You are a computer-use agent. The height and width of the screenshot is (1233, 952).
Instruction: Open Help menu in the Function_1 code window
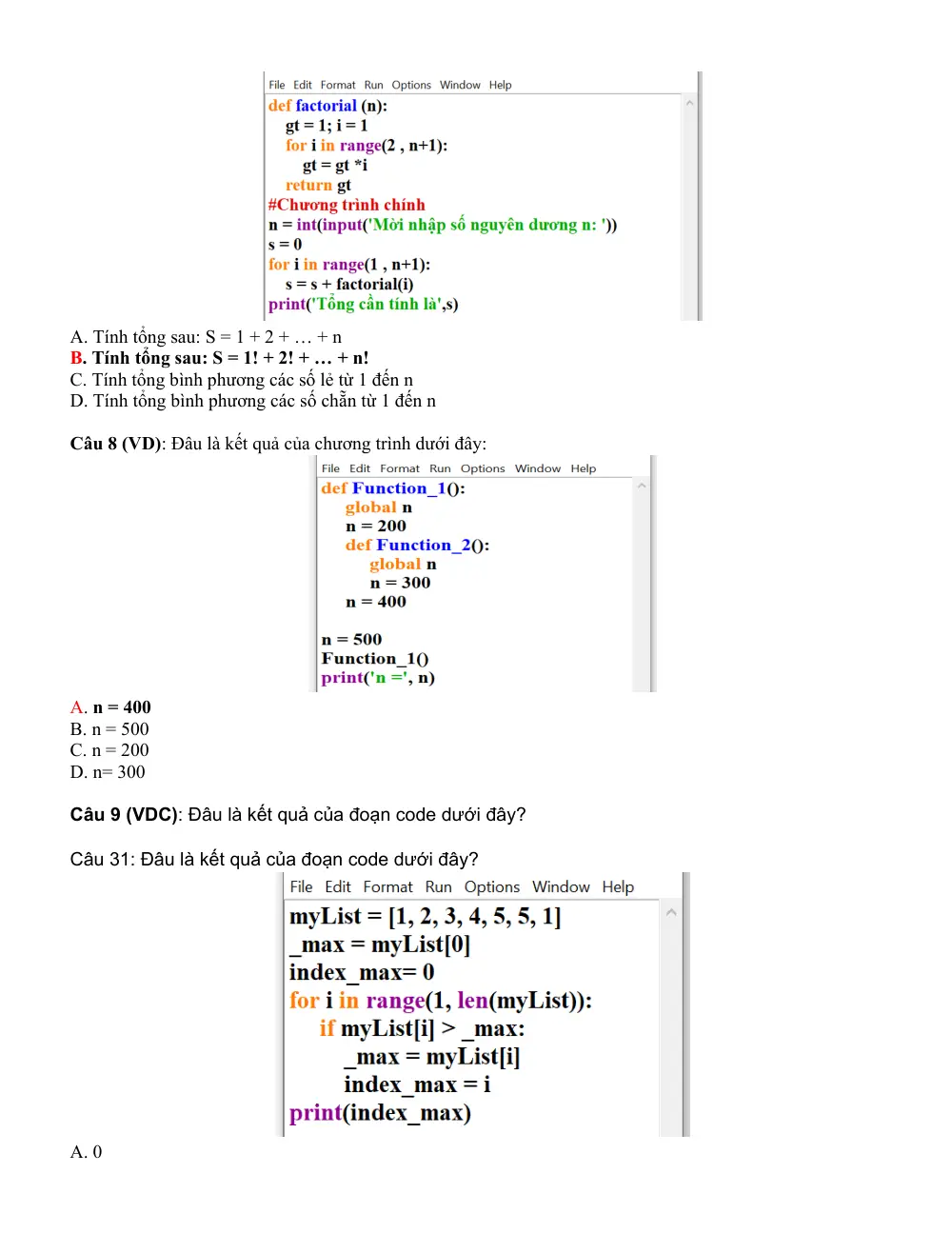point(584,468)
